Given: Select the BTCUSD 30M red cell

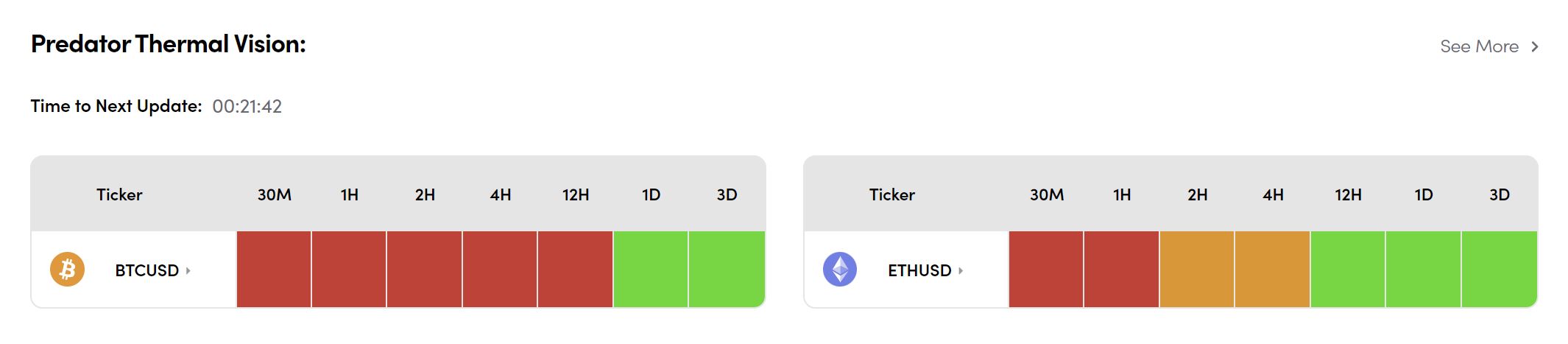Looking at the screenshot, I should [x=274, y=269].
